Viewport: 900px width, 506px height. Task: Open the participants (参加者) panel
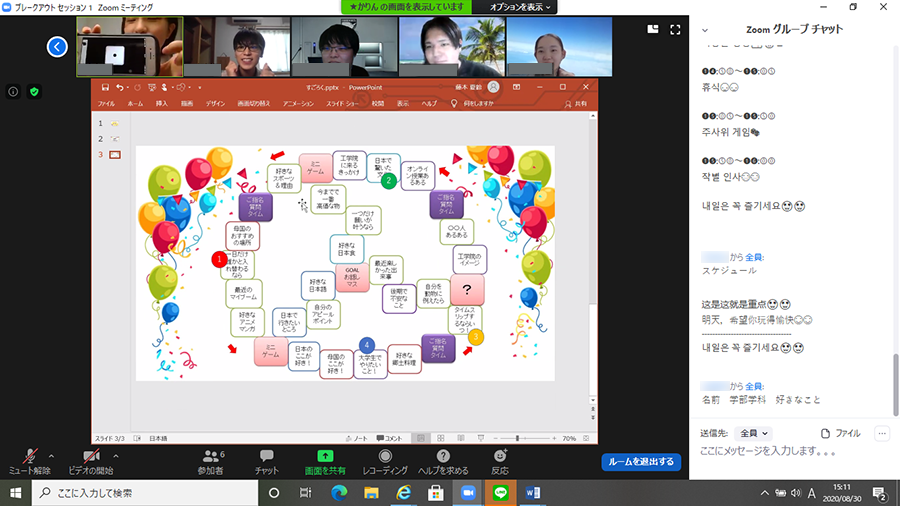(210, 456)
